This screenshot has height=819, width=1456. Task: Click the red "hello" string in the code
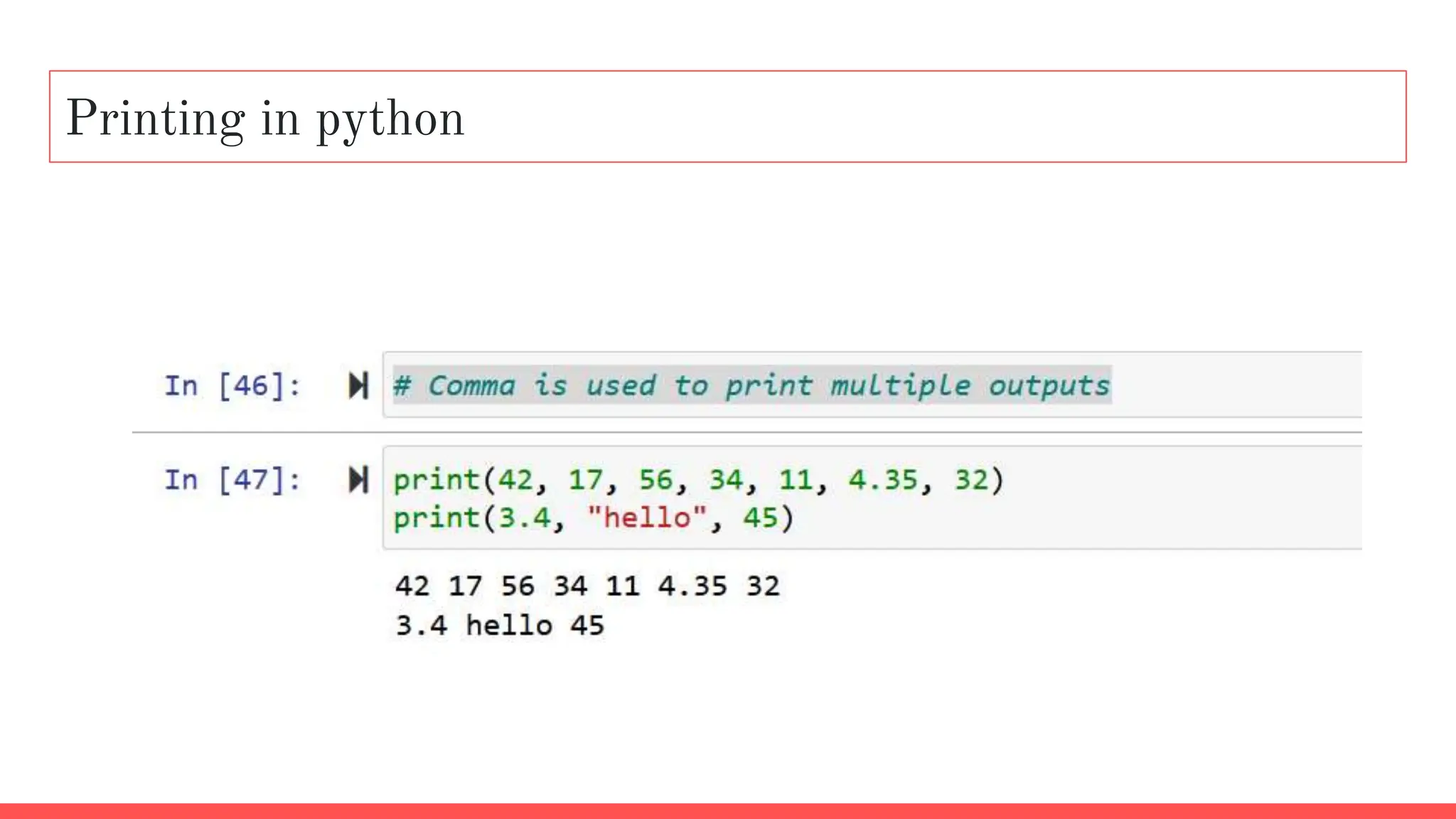click(x=647, y=518)
